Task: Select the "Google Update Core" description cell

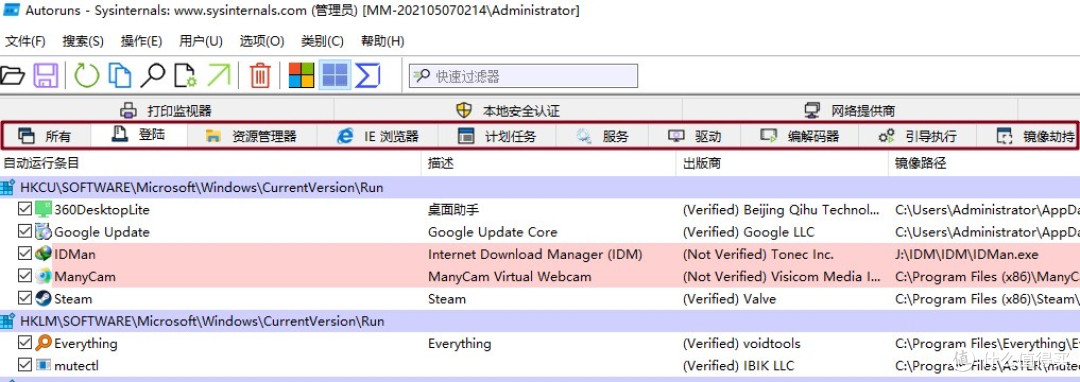Action: [x=492, y=232]
